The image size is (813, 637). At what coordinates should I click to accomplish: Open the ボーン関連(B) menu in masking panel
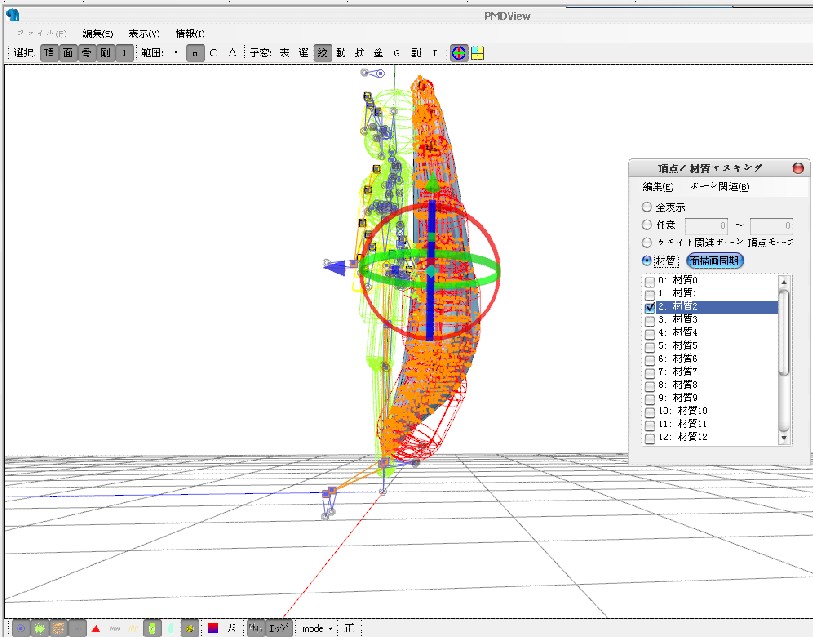click(720, 187)
